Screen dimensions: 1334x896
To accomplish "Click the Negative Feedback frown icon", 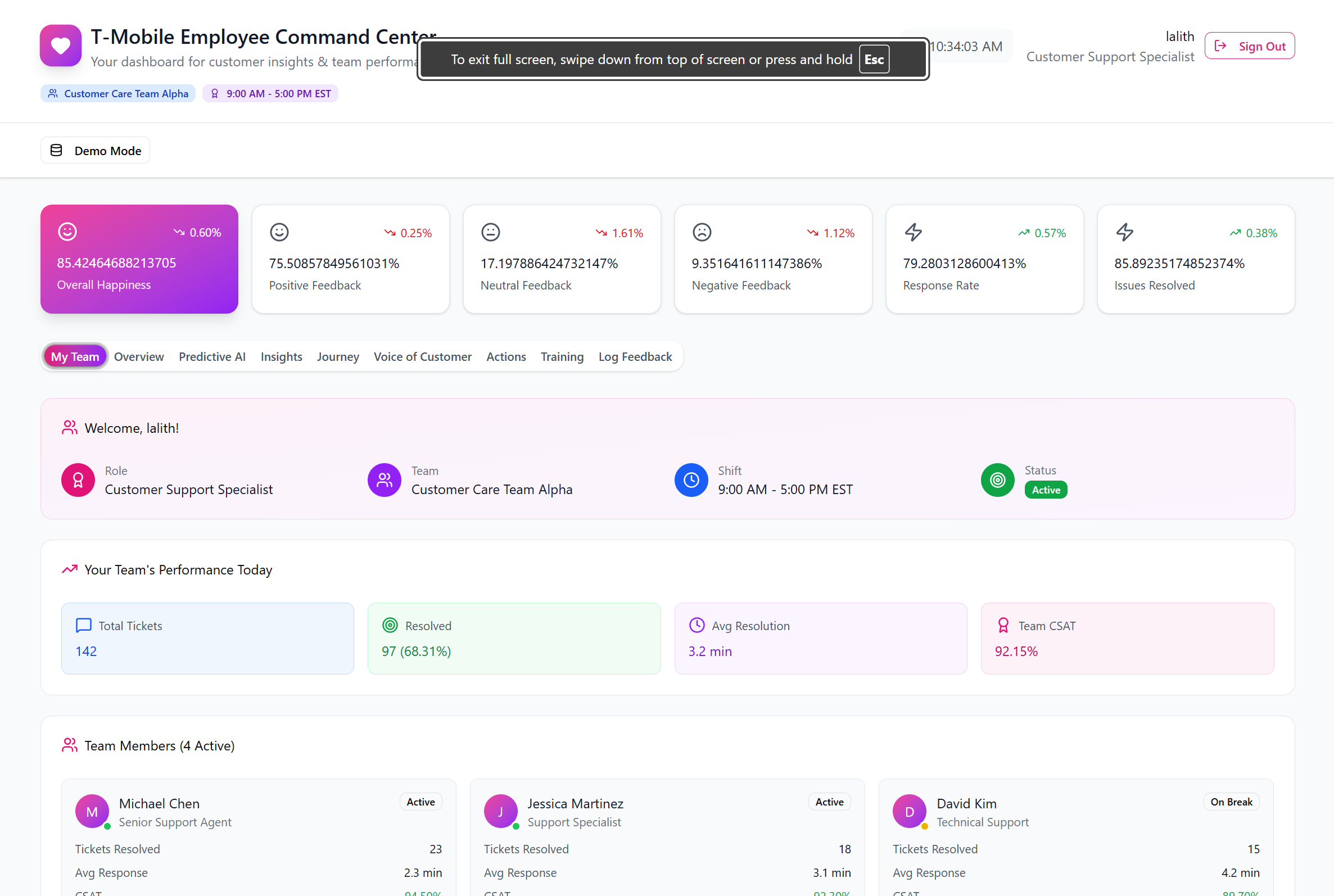I will pyautogui.click(x=702, y=232).
